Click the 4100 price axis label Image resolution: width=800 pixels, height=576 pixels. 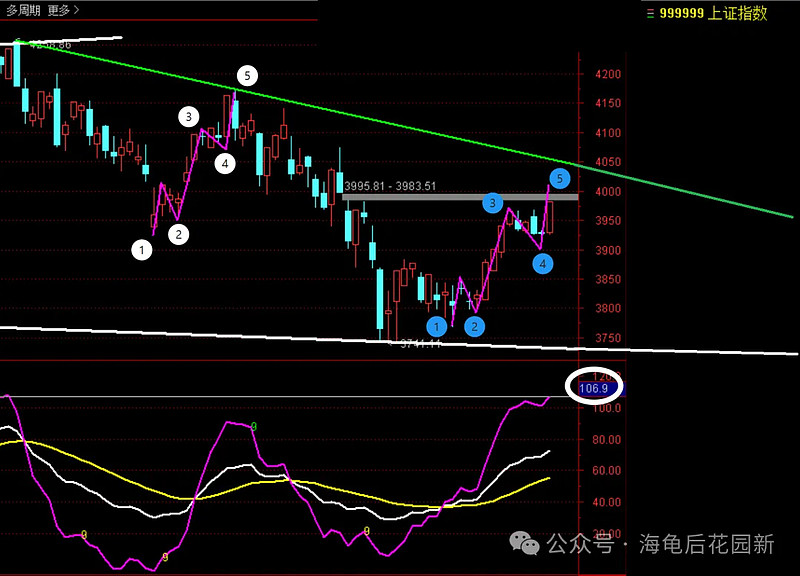click(608, 133)
